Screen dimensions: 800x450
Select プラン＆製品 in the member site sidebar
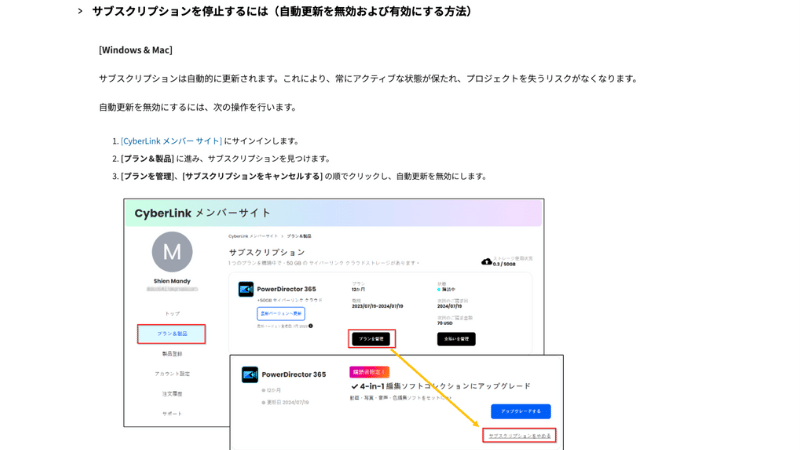[171, 334]
